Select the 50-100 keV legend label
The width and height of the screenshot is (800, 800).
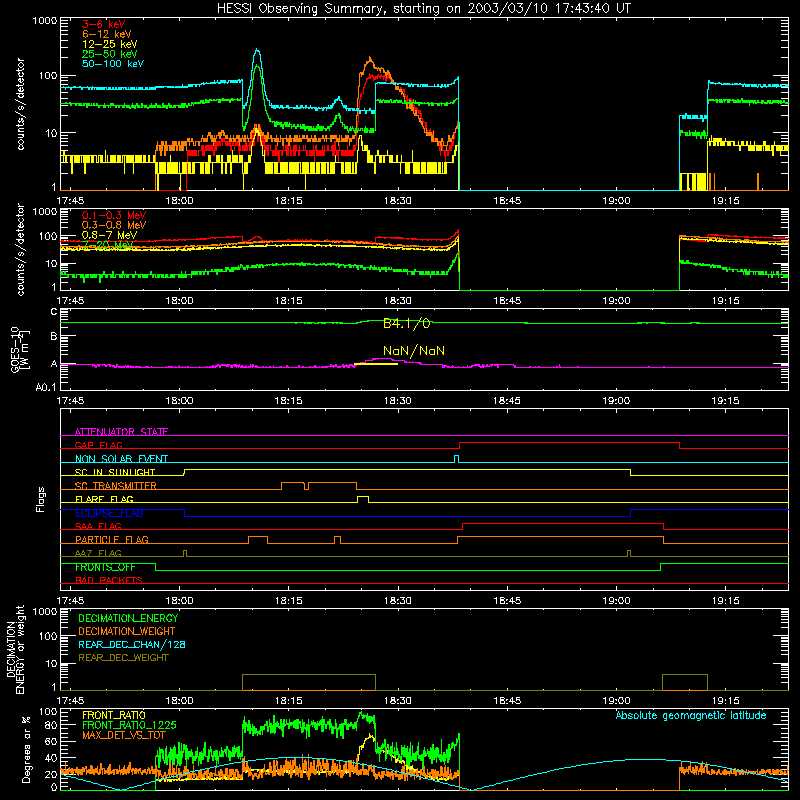[x=113, y=64]
